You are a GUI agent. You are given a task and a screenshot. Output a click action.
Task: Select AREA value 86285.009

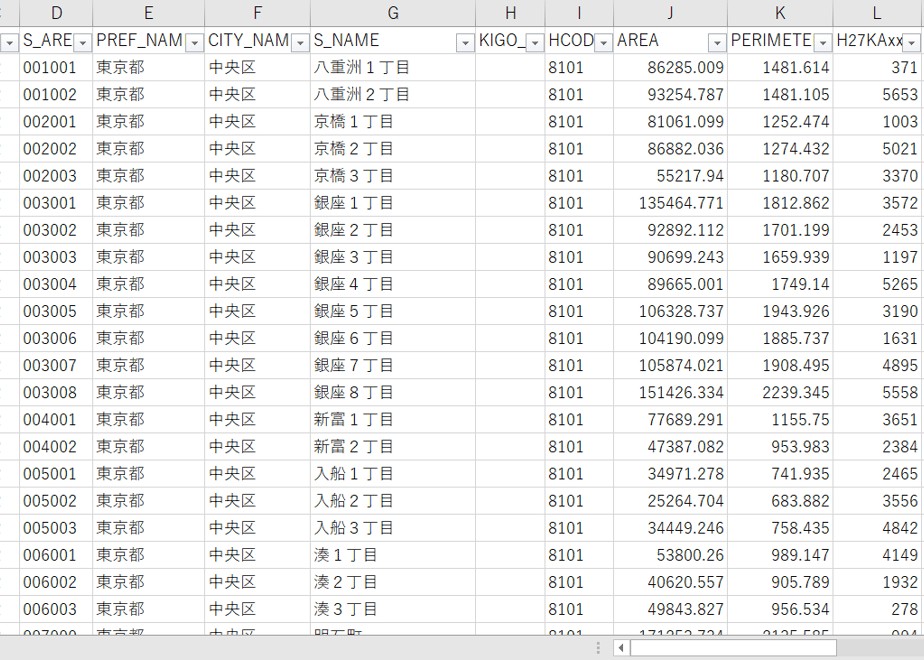pyautogui.click(x=671, y=68)
